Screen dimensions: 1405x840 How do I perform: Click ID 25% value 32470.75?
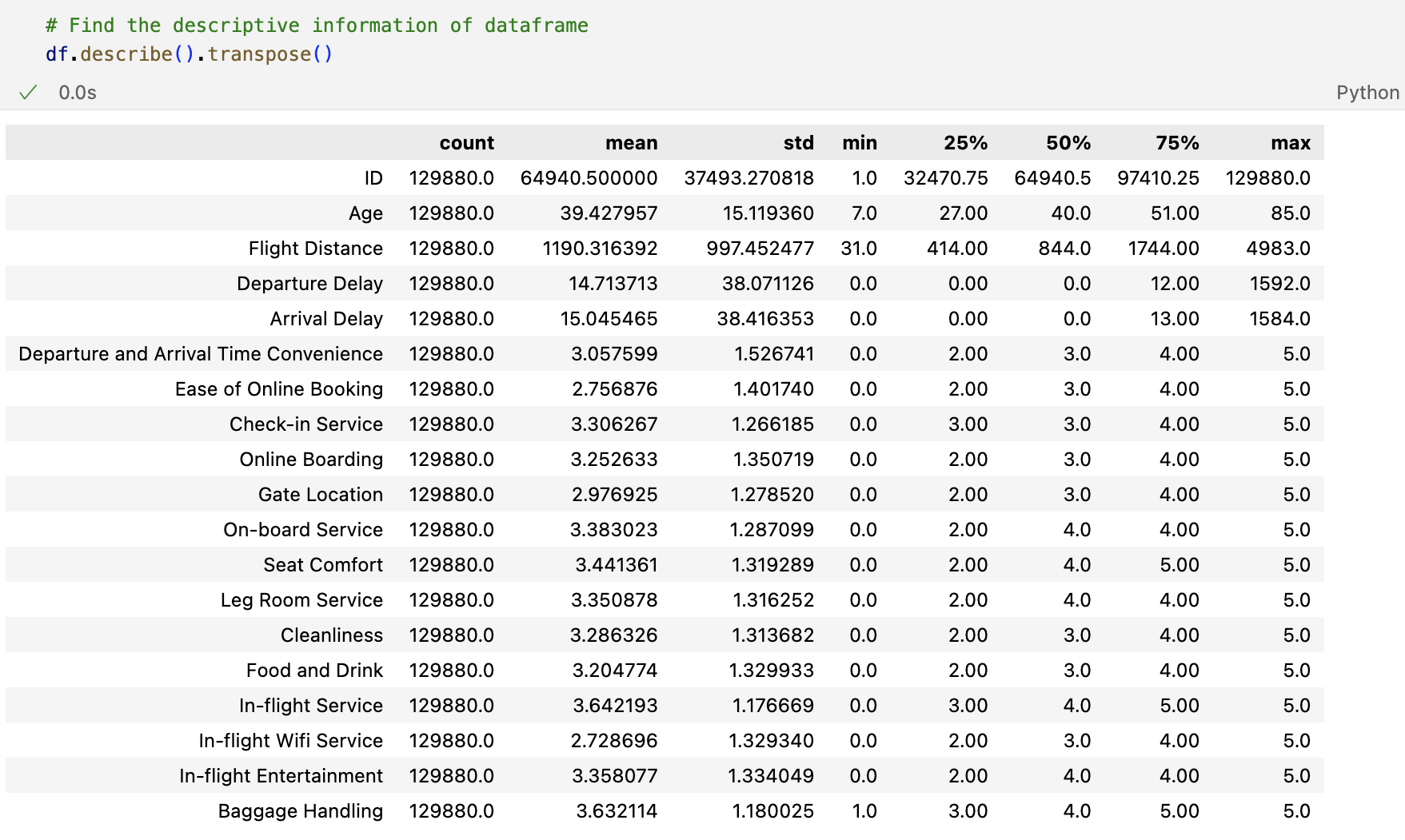(x=945, y=178)
